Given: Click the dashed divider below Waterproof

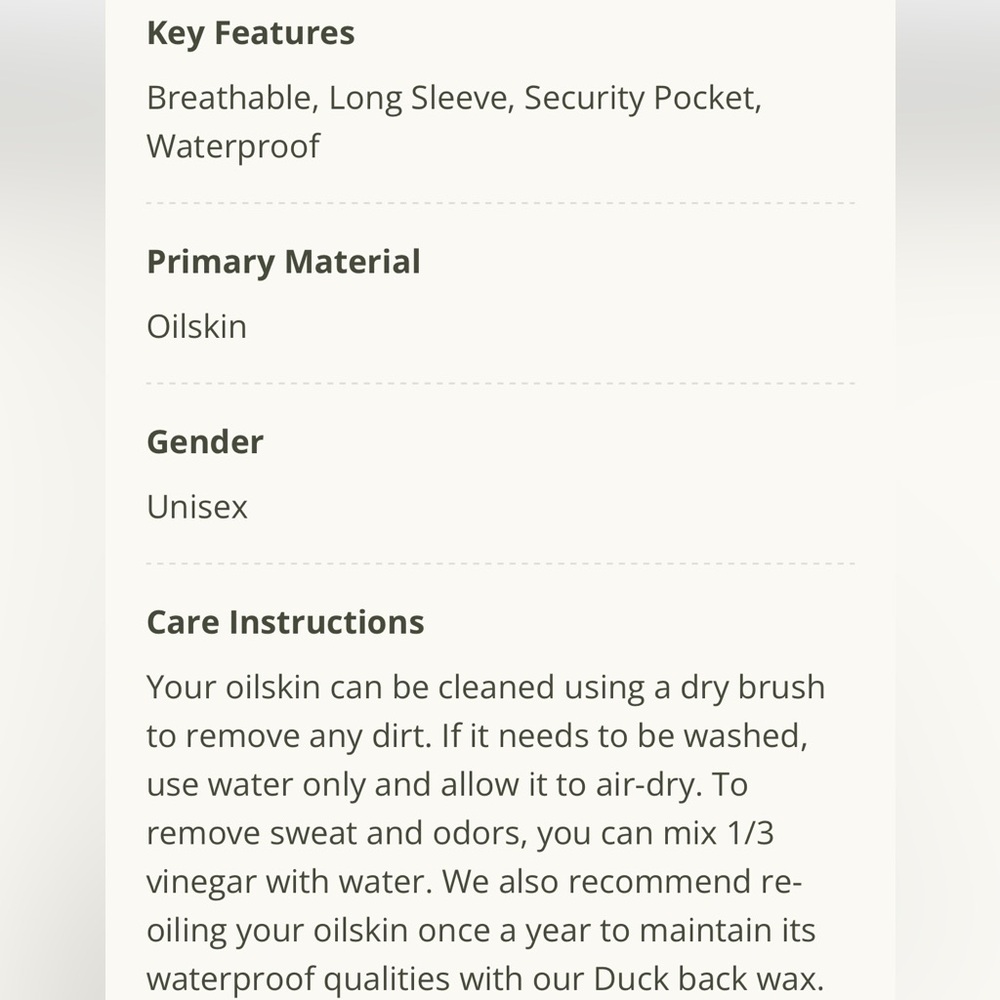Looking at the screenshot, I should click(x=500, y=203).
